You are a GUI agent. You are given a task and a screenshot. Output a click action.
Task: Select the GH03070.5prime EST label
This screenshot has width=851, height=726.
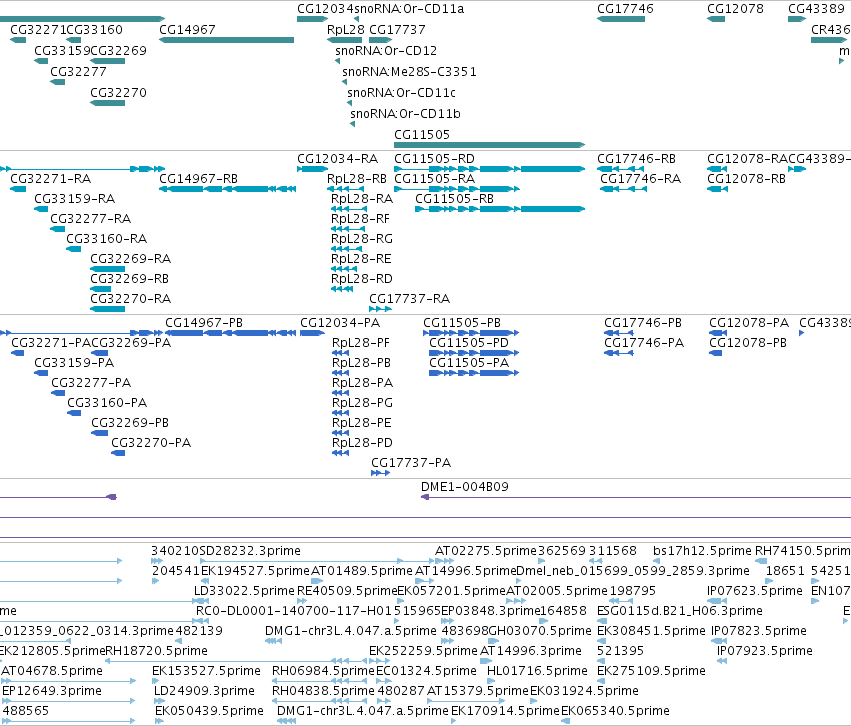(540, 631)
